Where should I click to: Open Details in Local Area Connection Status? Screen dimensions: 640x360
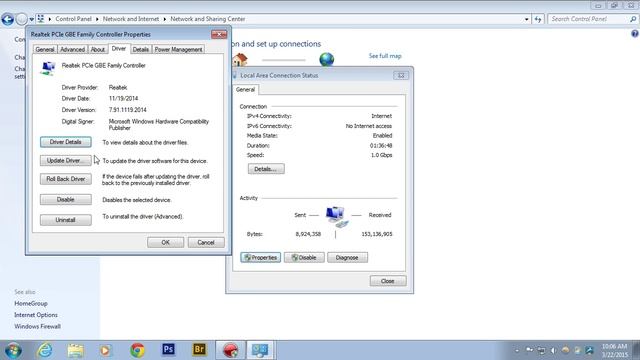[x=266, y=169]
